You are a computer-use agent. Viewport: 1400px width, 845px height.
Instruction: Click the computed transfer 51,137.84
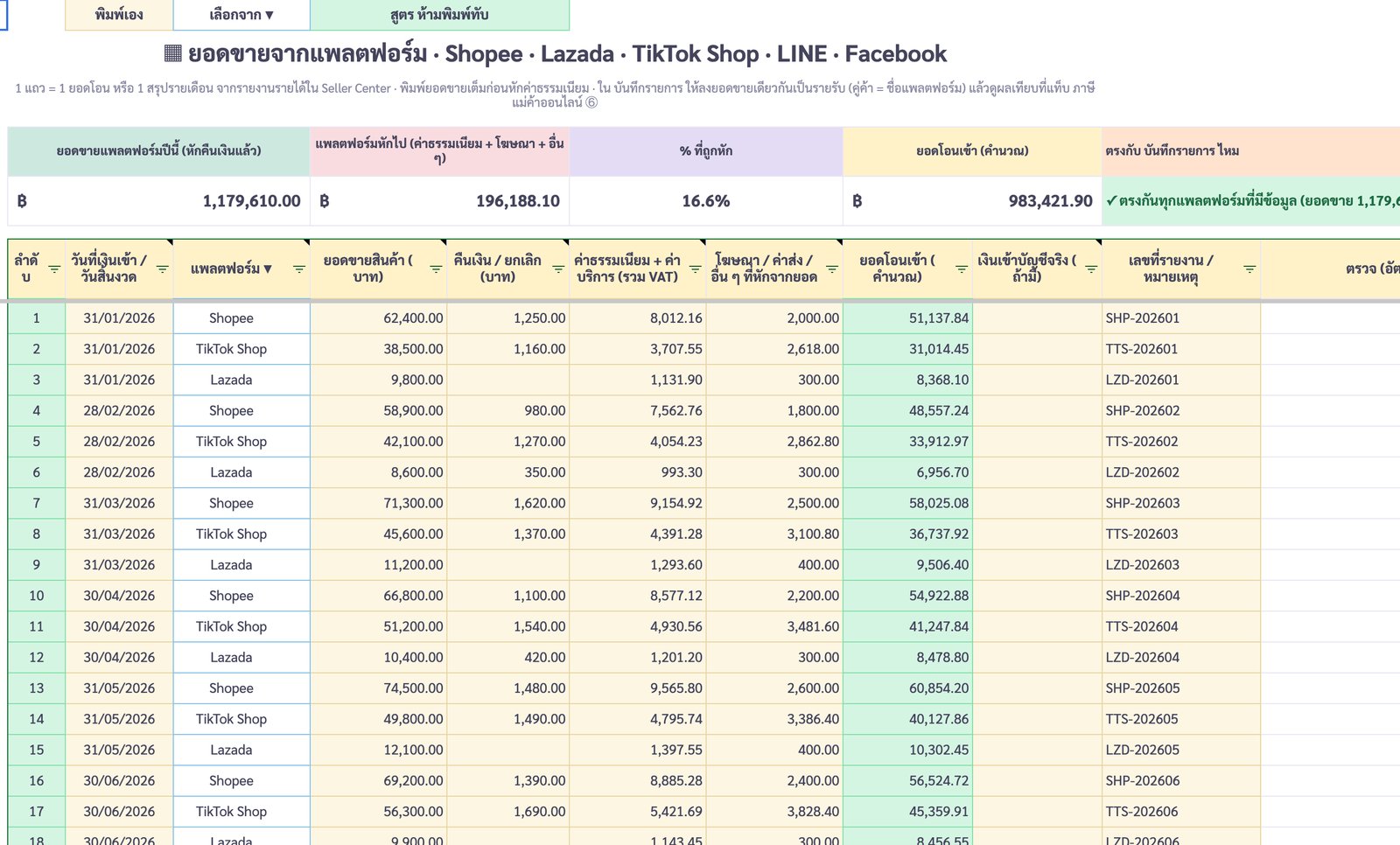[x=907, y=318]
